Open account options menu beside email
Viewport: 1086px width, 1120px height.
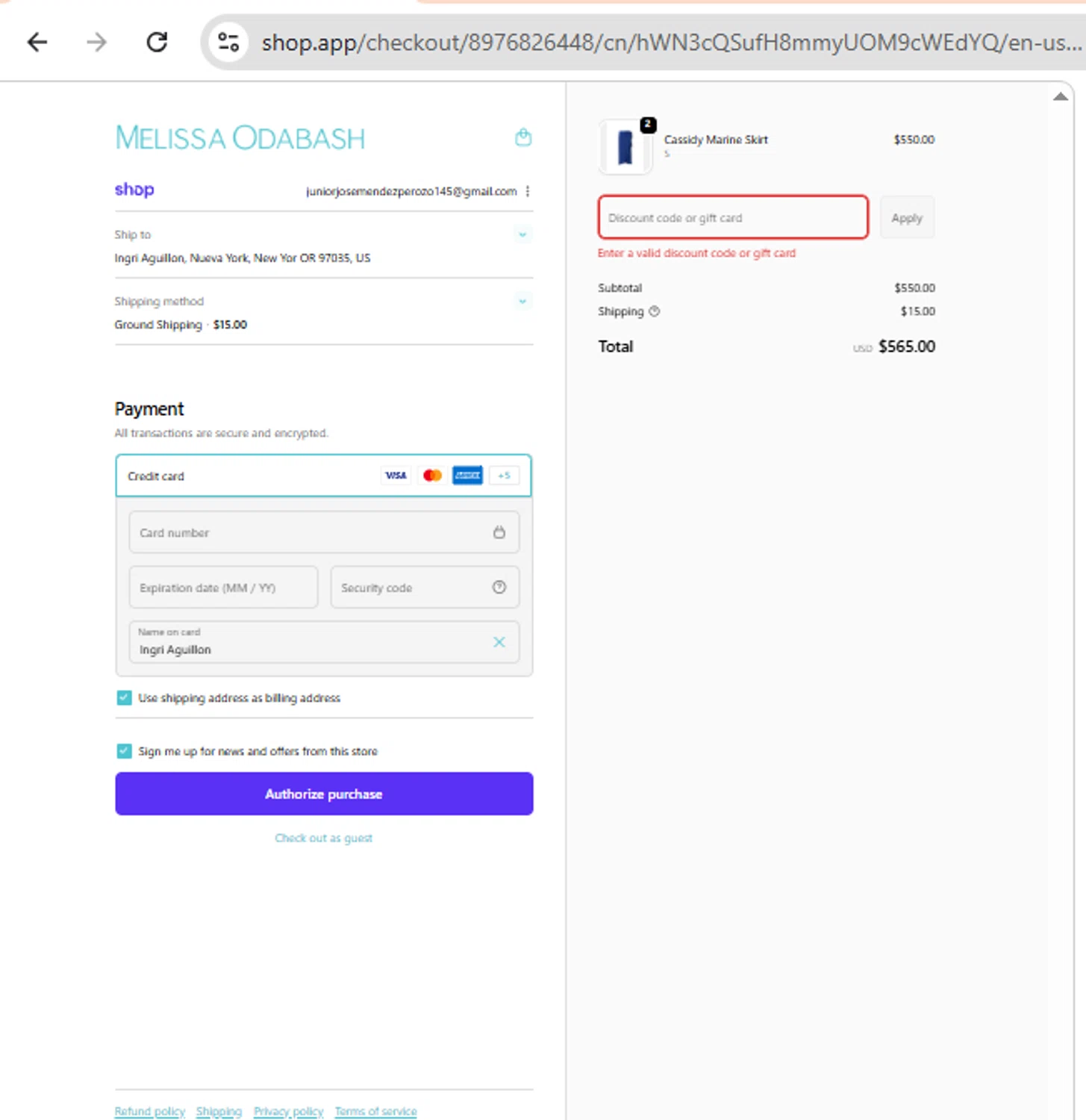[x=528, y=191]
